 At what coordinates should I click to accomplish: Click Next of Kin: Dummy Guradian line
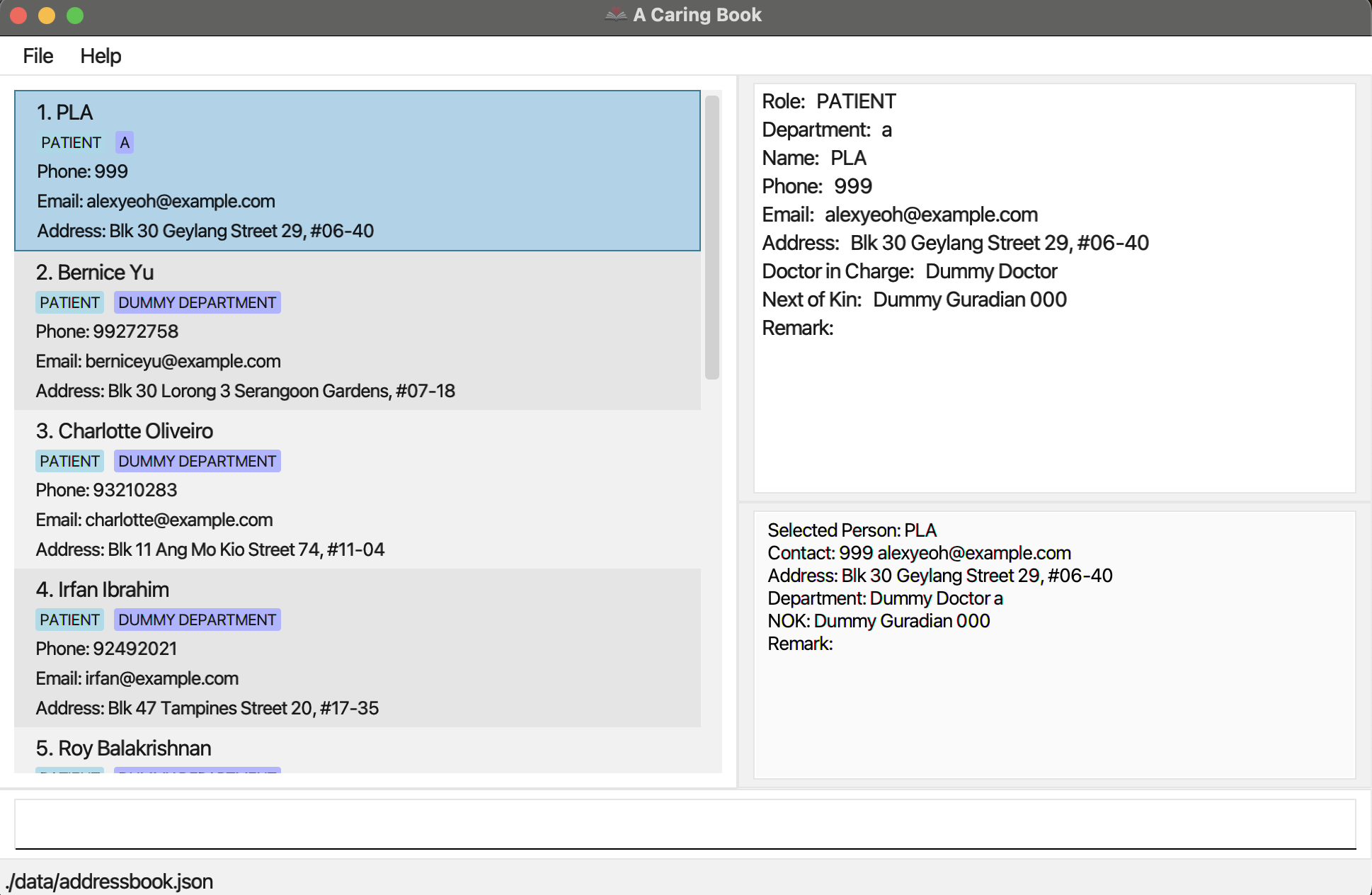[x=915, y=300]
